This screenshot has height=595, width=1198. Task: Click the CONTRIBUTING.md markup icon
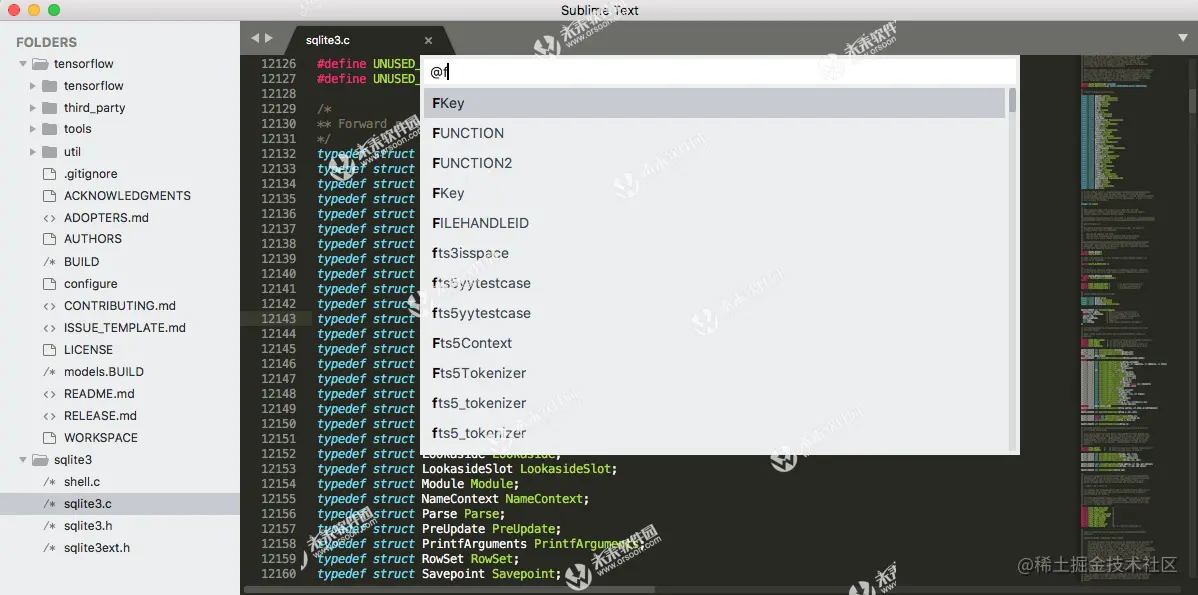[x=50, y=306]
